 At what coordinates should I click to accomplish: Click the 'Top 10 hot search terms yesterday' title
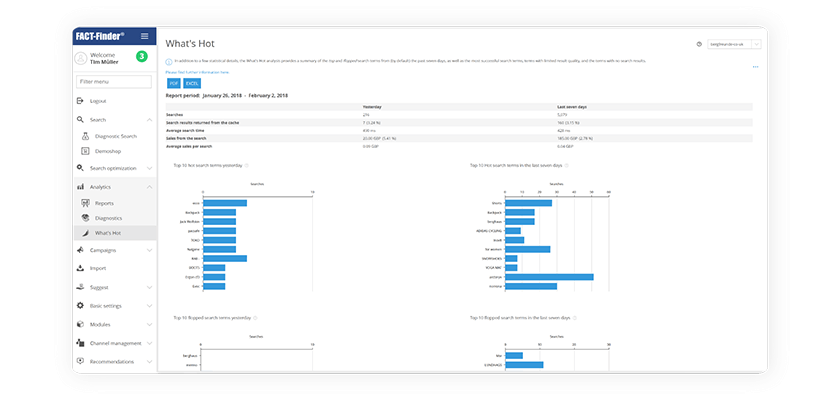tap(208, 165)
